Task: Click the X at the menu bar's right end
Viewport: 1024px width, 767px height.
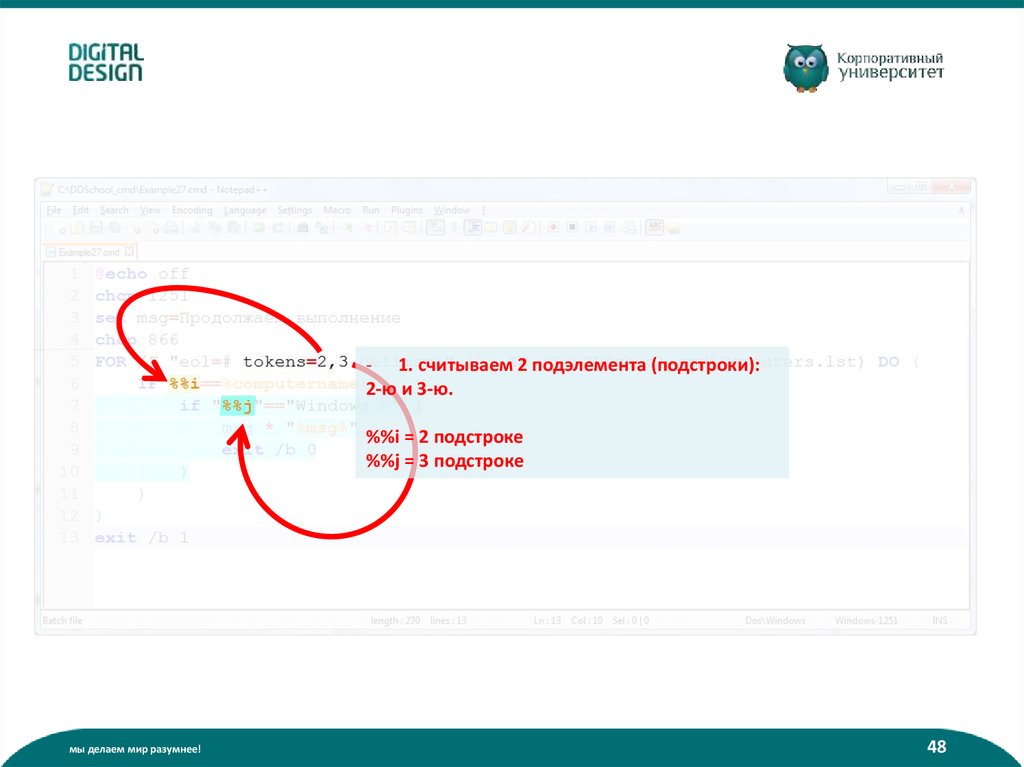Action: pos(961,210)
